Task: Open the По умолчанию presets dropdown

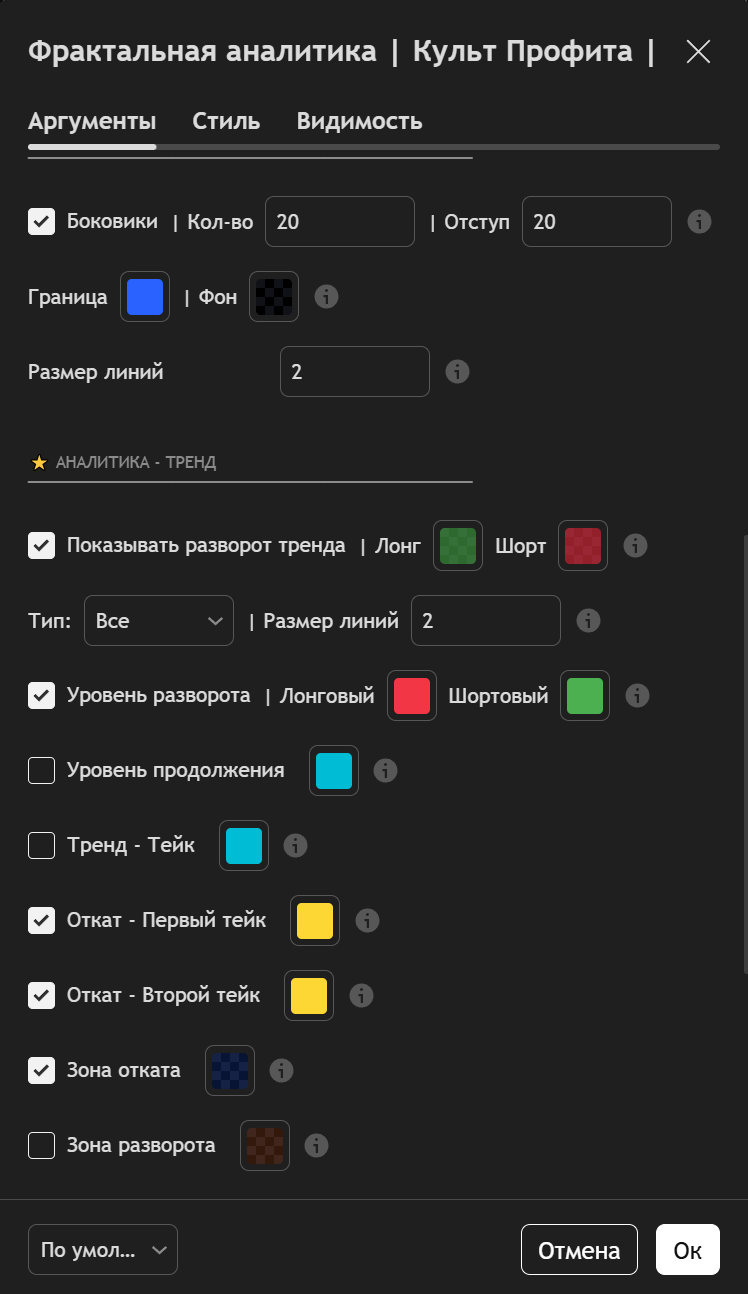Action: (103, 1250)
